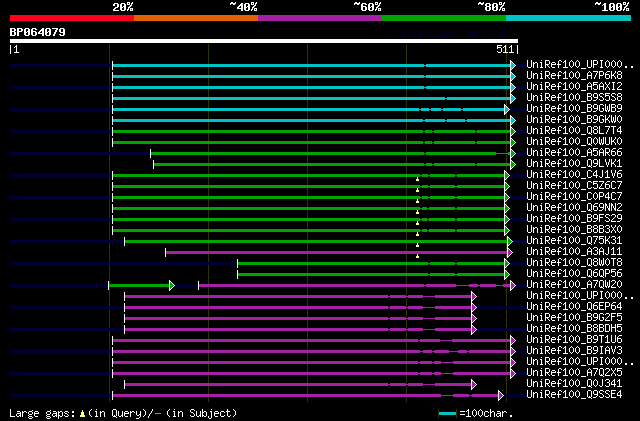Click the Large gaps legend text

pos(123,413)
